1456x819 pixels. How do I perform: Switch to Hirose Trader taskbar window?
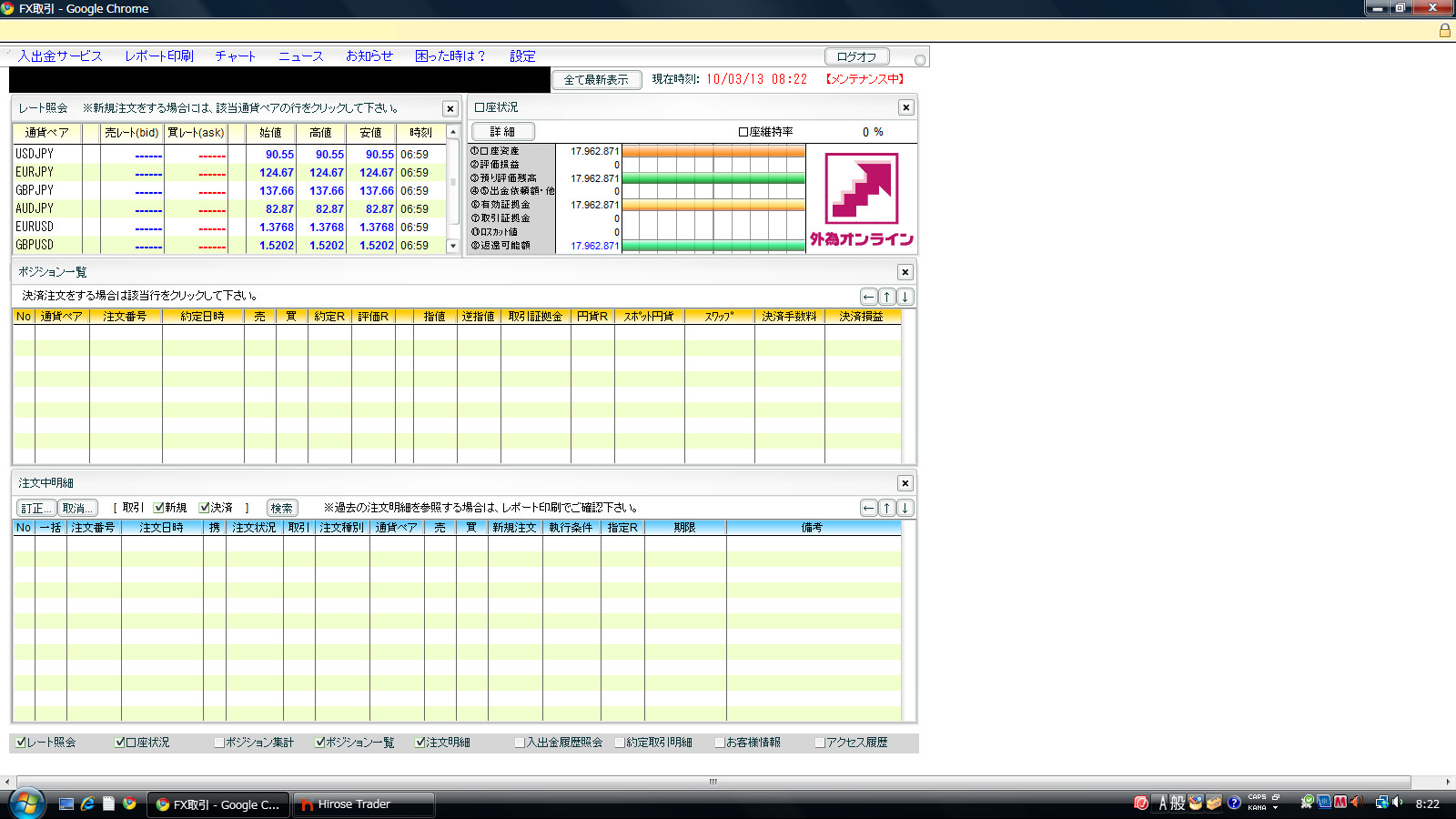coord(364,804)
